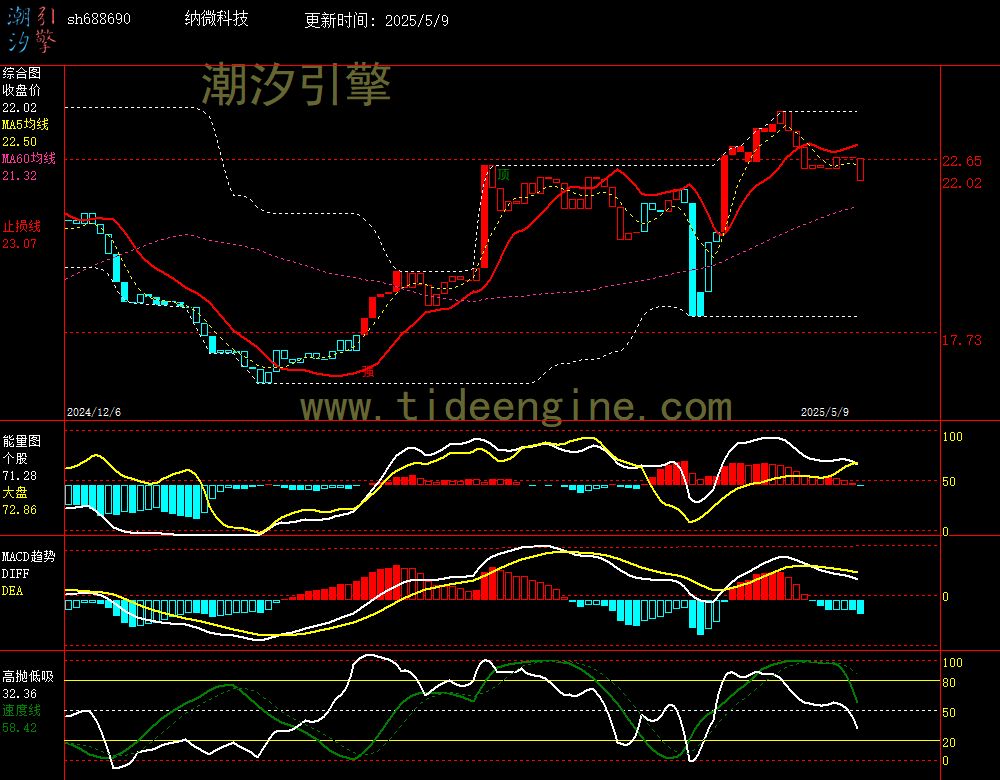The image size is (1000, 780).
Task: Click the 50 axis label in 能量图 panel
Action: pos(949,482)
